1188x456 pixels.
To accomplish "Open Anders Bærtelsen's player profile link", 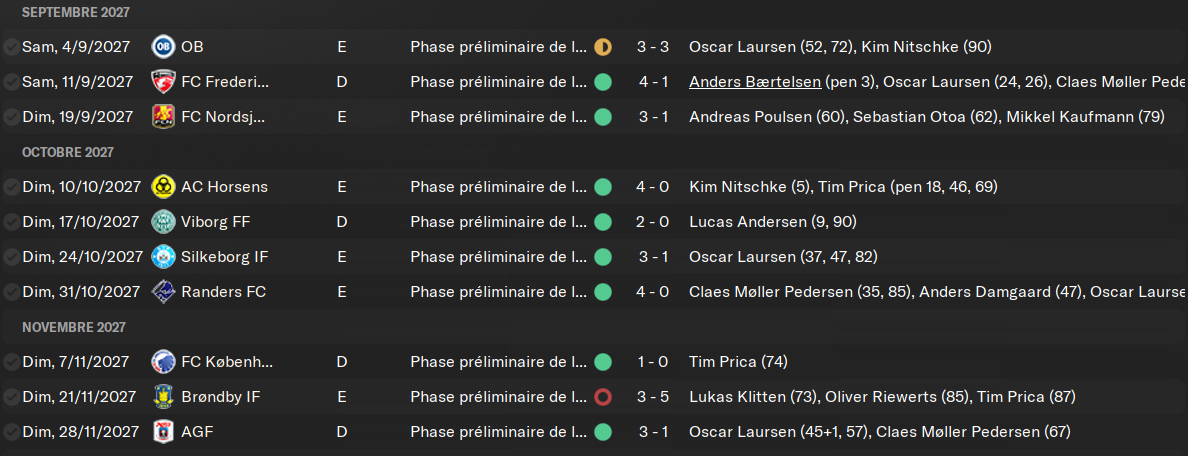I will point(755,82).
